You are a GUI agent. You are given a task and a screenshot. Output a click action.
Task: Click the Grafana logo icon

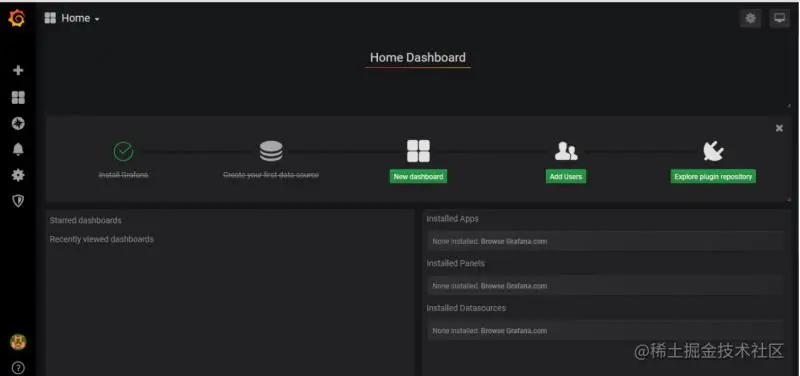(x=17, y=18)
